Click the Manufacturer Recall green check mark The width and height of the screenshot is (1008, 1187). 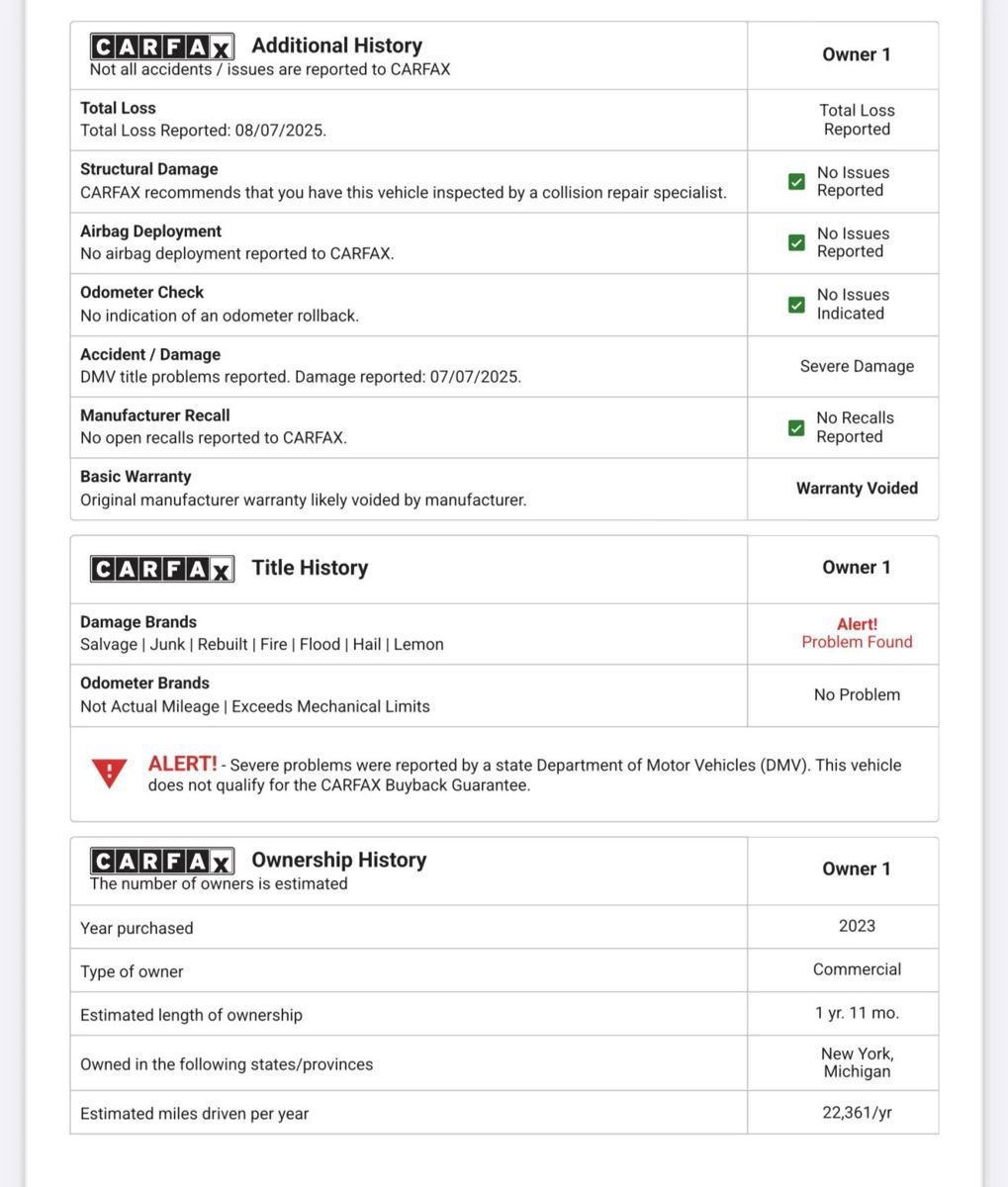pos(796,427)
